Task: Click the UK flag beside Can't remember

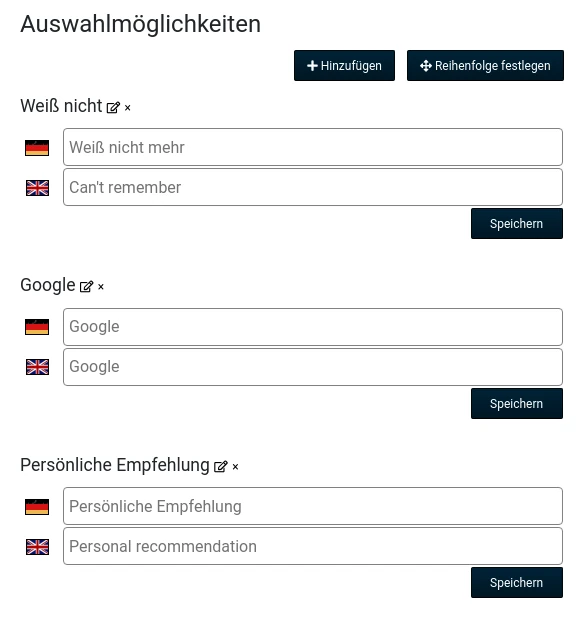Action: 37,188
